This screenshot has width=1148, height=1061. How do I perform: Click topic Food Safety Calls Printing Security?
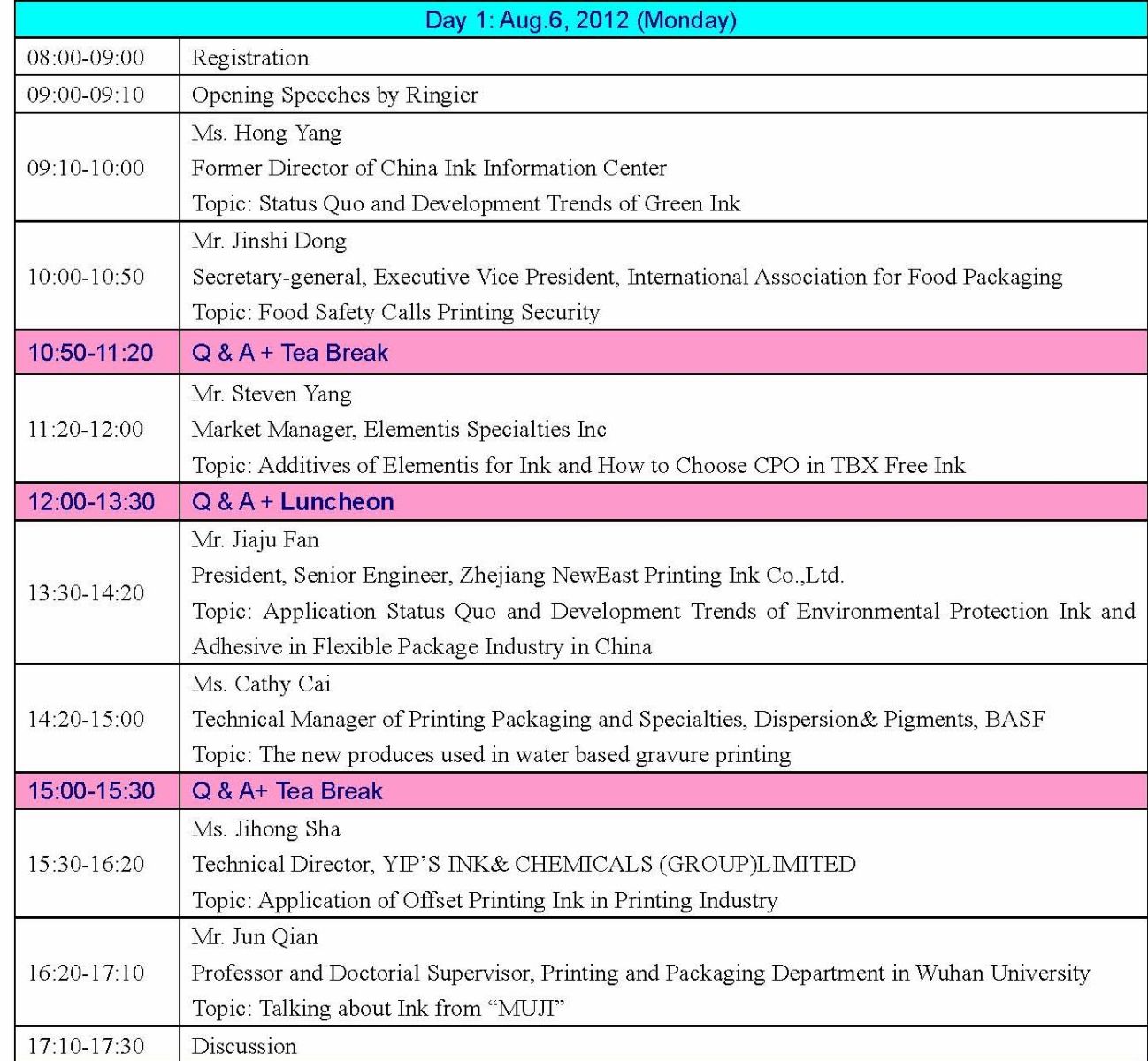coord(395,312)
